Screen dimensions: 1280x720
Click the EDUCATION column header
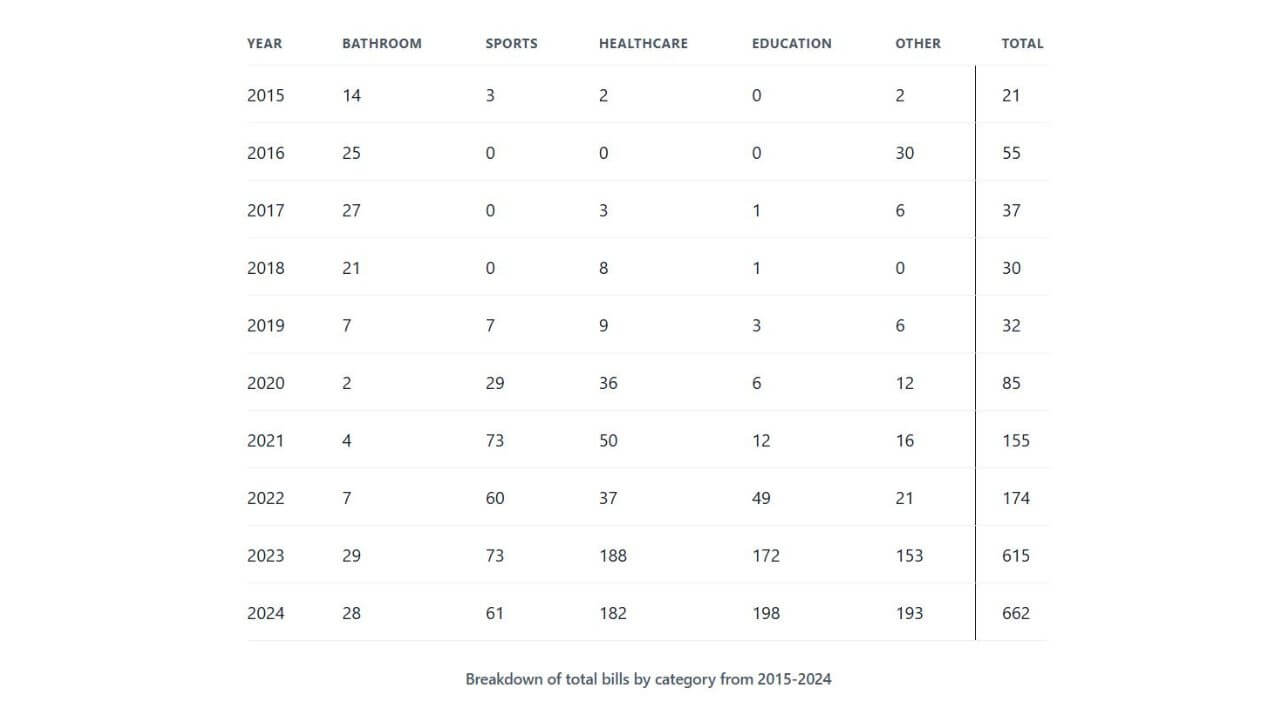[x=792, y=43]
